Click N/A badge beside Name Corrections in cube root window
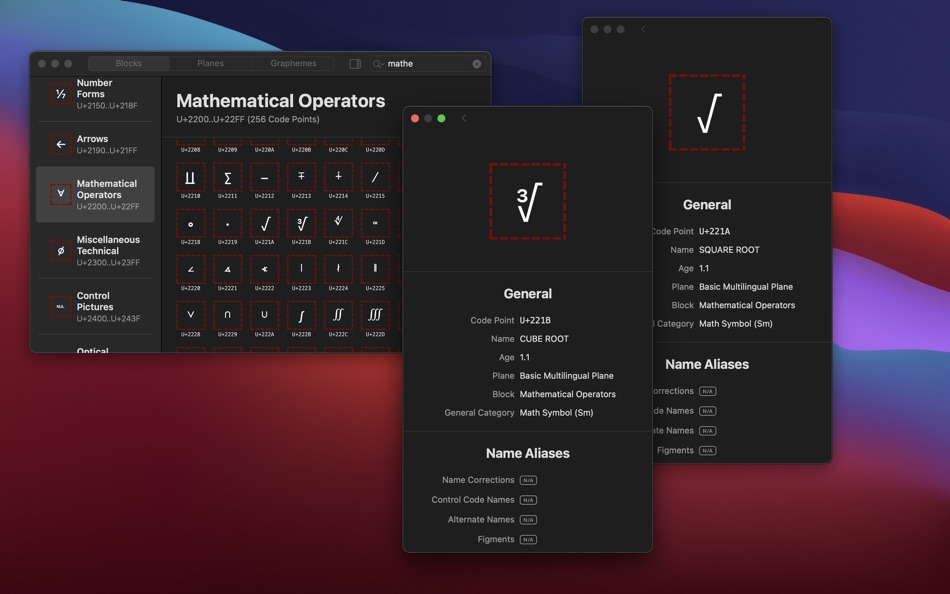 [528, 480]
